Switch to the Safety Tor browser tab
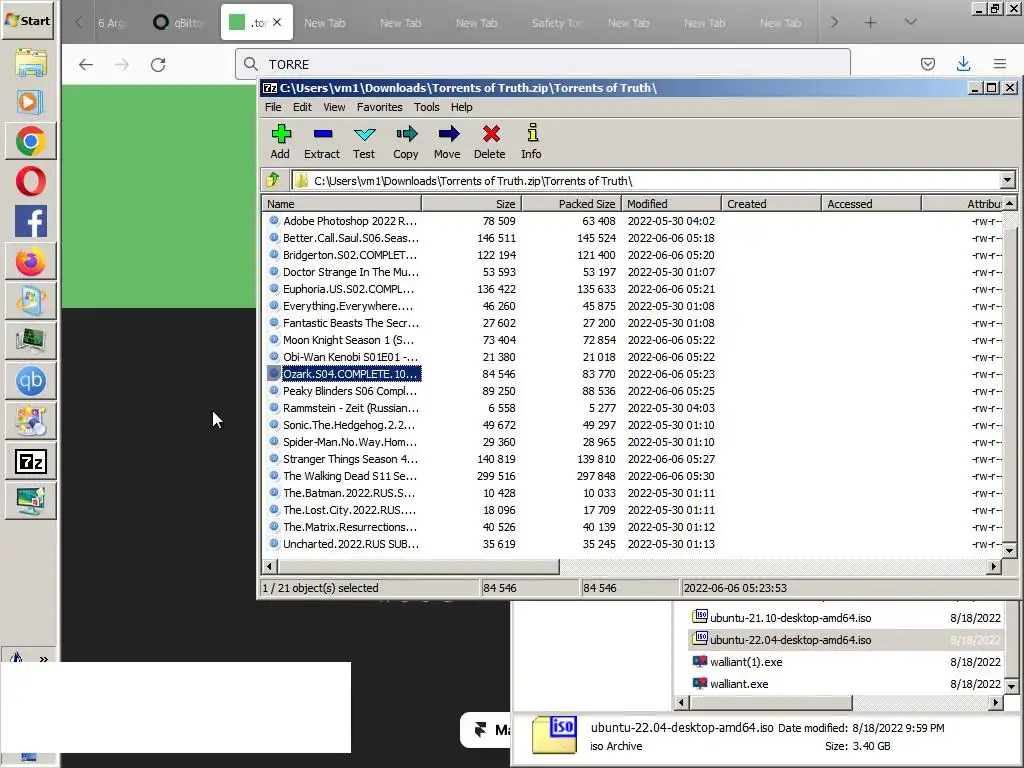Image resolution: width=1024 pixels, height=768 pixels. coord(557,22)
